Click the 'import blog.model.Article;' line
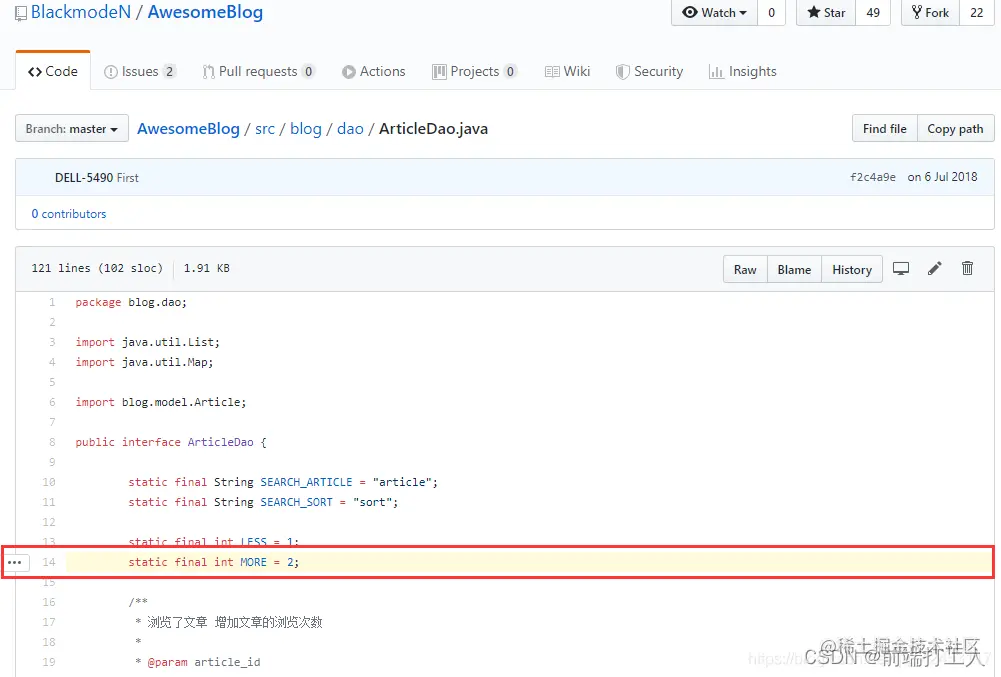 pos(161,402)
